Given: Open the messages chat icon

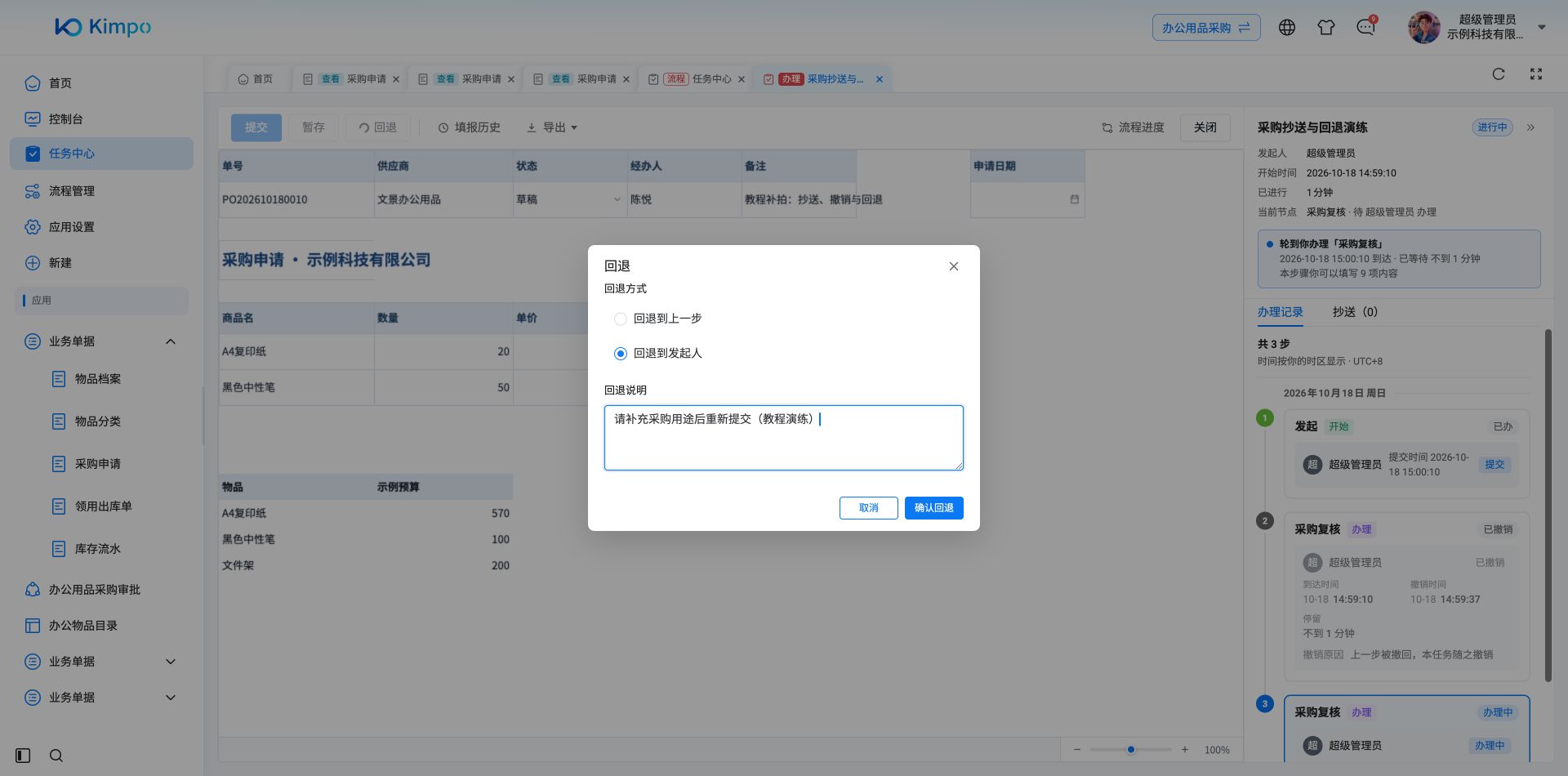Looking at the screenshot, I should (x=1365, y=28).
